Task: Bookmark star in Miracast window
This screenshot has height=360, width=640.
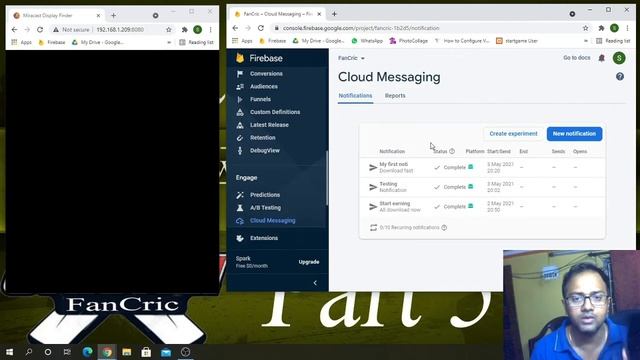Action: click(169, 29)
